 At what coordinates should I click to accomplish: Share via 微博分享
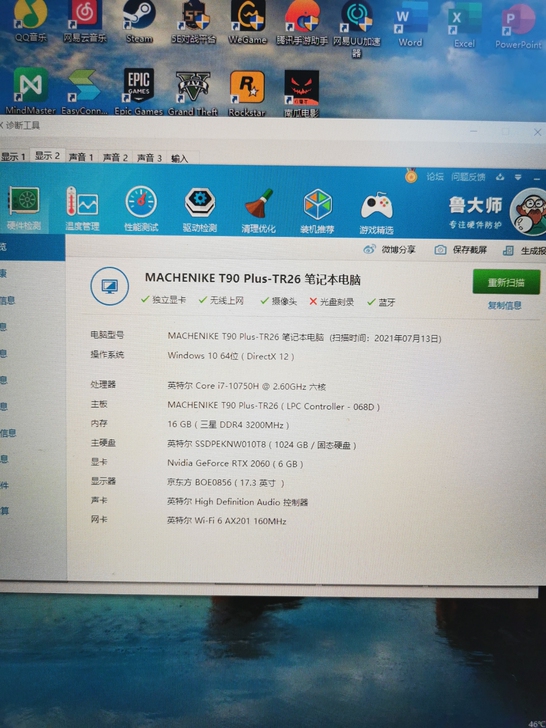click(x=389, y=249)
